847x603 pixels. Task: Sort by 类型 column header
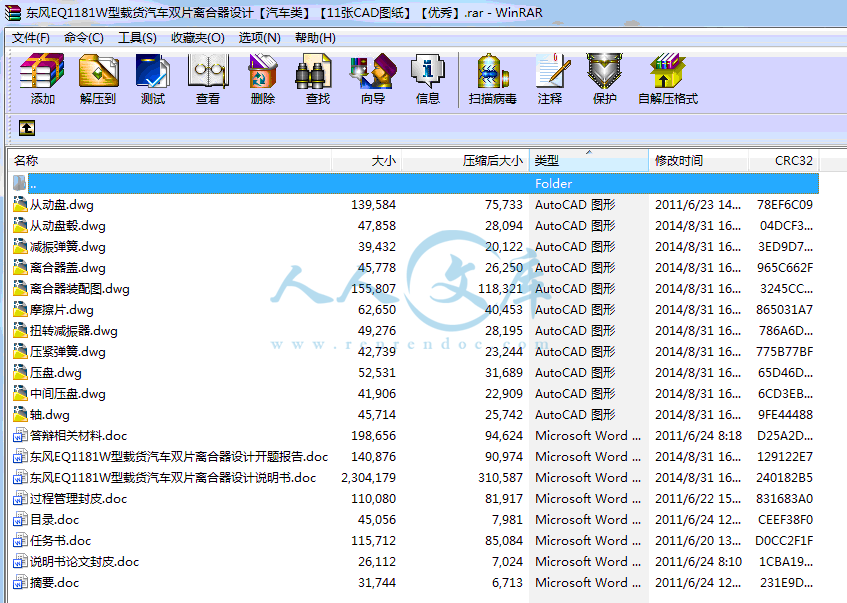point(588,161)
